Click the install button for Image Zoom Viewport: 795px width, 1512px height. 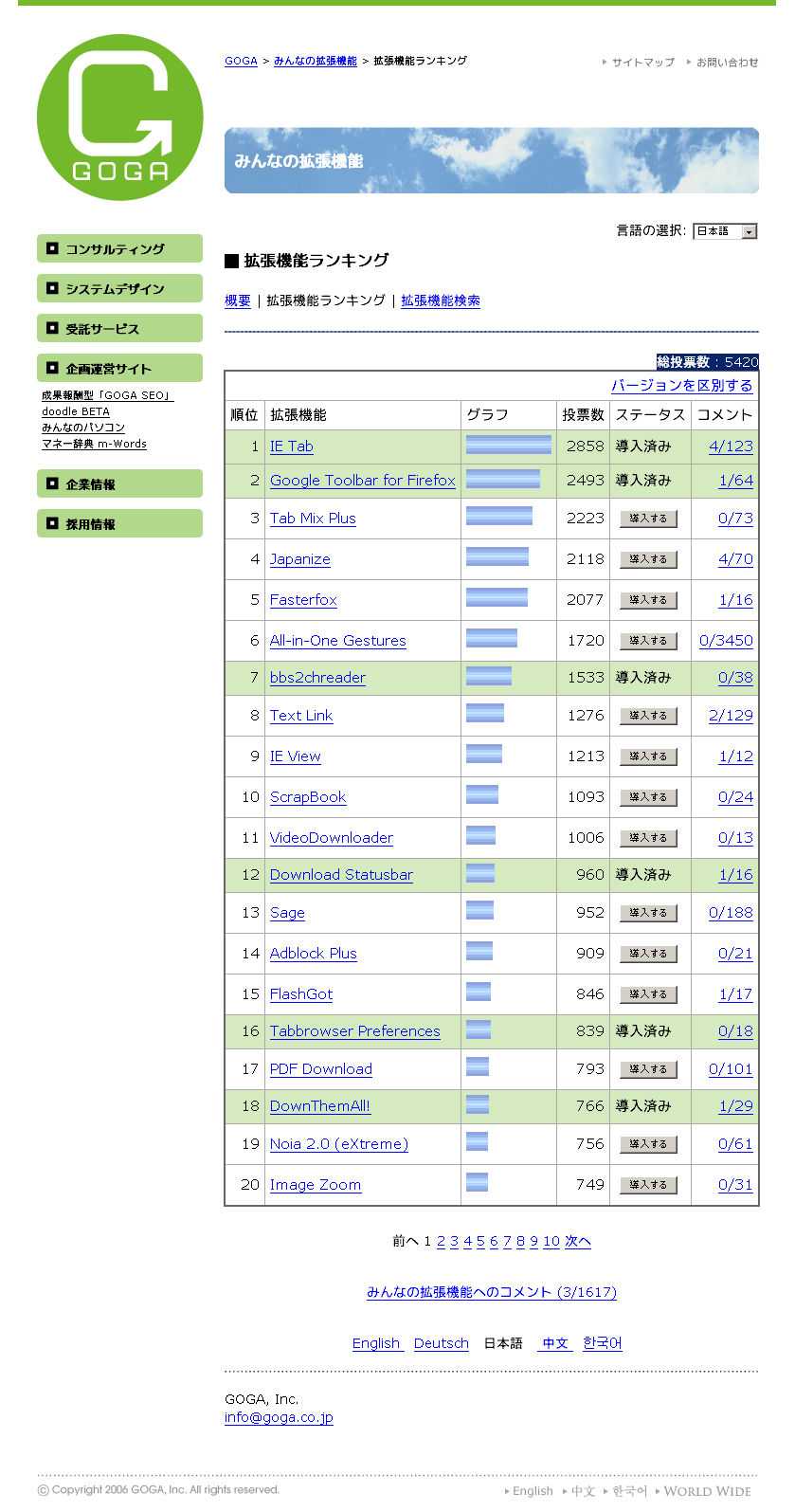coord(648,1185)
